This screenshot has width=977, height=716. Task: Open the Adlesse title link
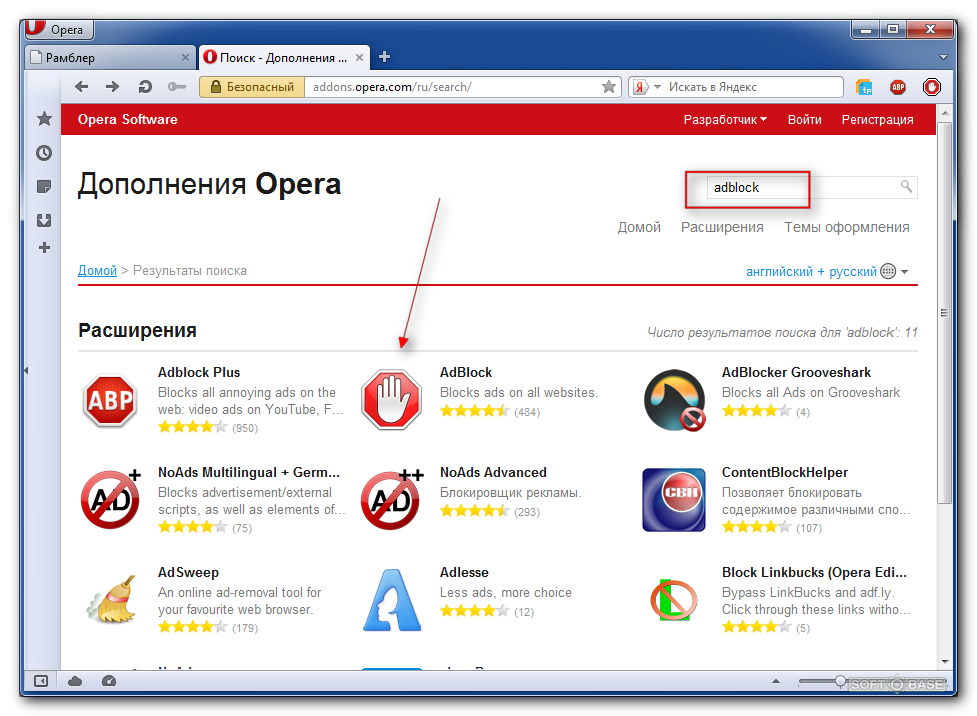coord(464,572)
